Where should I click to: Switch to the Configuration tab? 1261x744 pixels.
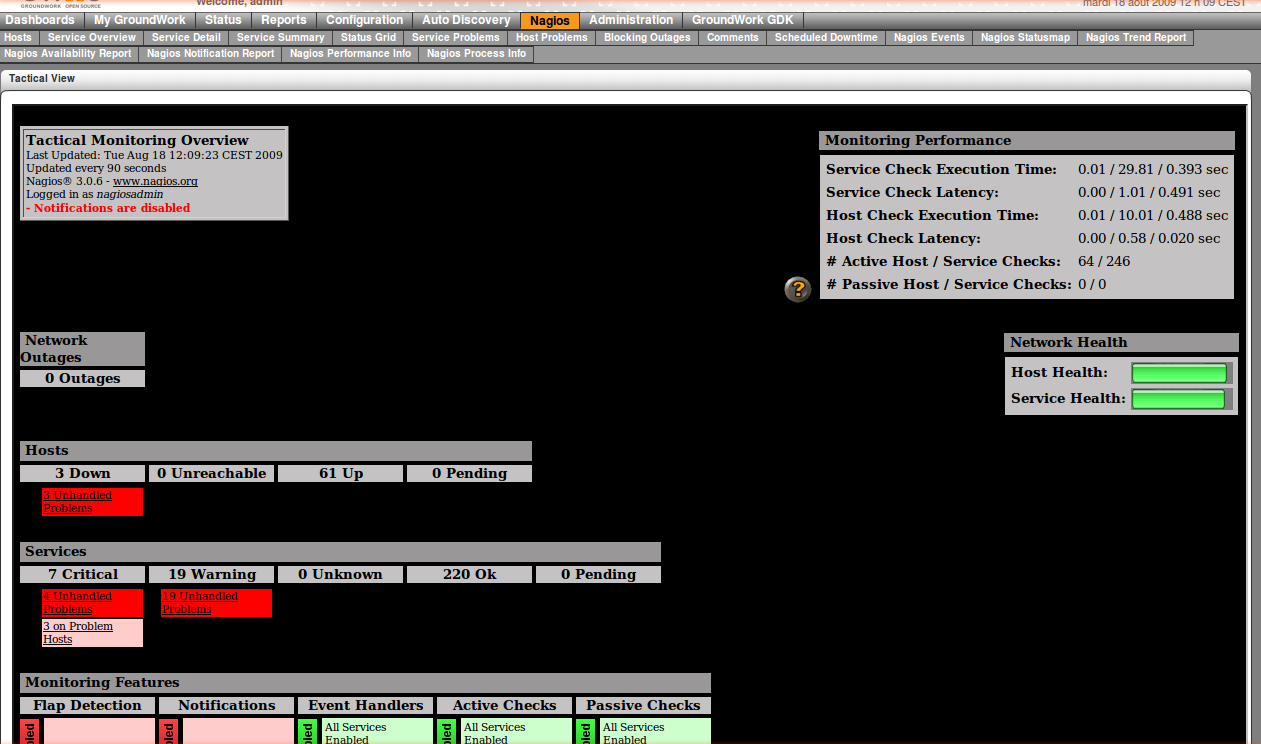(364, 20)
